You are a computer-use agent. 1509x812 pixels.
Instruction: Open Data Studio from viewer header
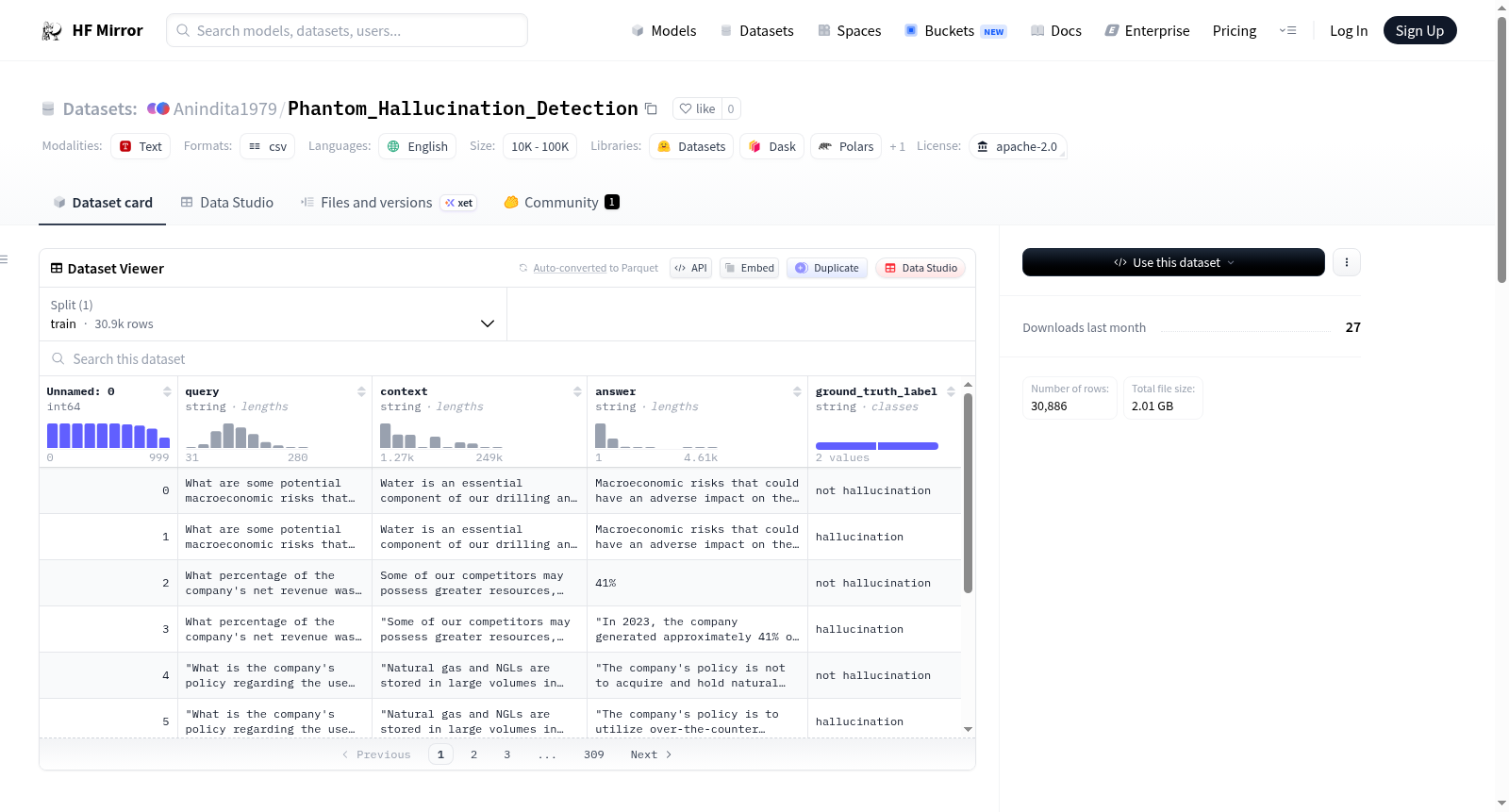tap(920, 268)
